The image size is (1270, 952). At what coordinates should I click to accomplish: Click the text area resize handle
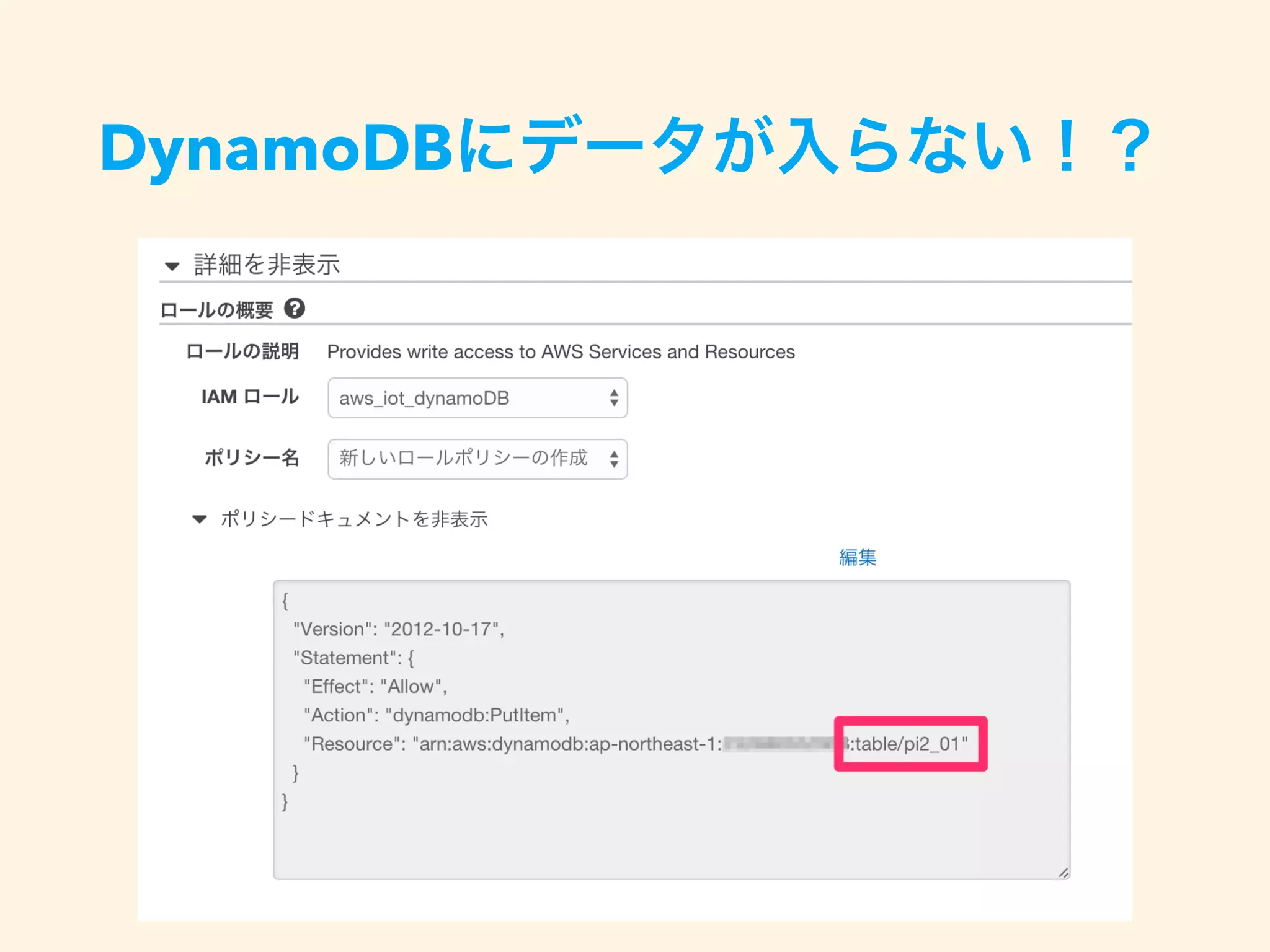[x=1063, y=872]
